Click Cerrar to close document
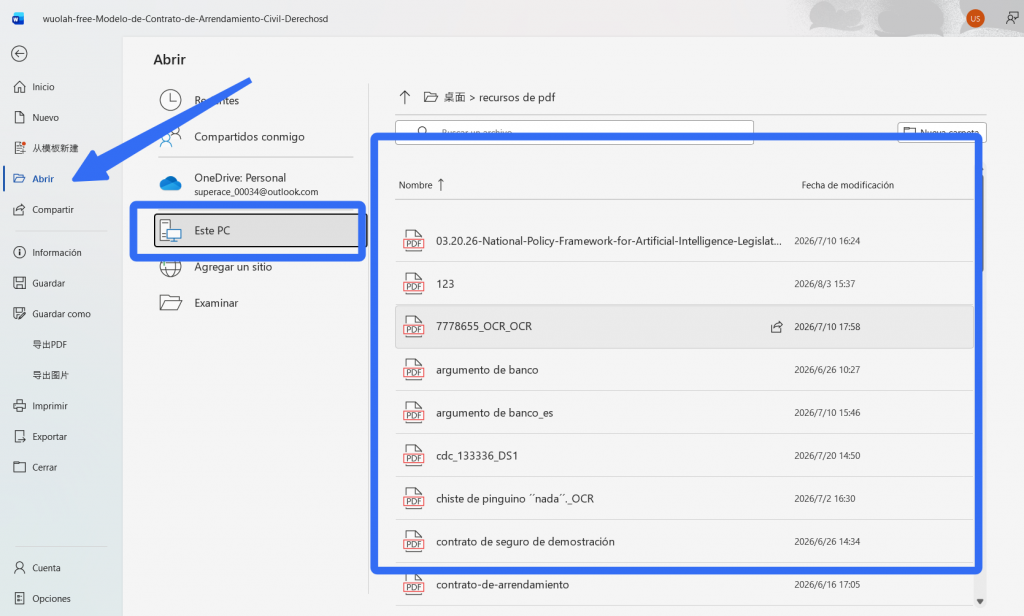Viewport: 1024px width, 616px height. [44, 468]
